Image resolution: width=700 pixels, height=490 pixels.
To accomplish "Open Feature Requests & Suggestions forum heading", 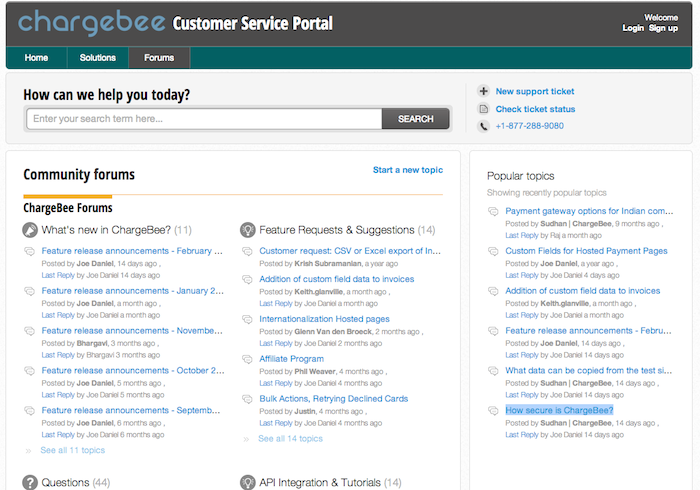I will (337, 230).
